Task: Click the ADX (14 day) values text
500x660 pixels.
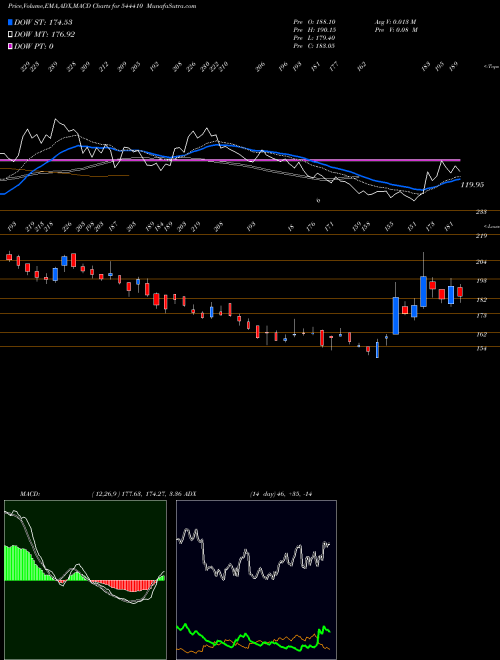Action: [281, 493]
